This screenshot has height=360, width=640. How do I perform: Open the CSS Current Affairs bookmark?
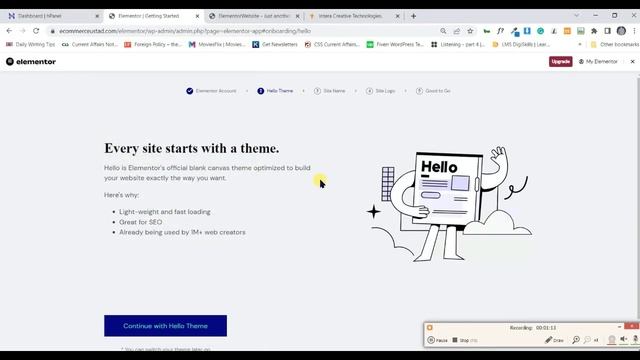click(332, 44)
